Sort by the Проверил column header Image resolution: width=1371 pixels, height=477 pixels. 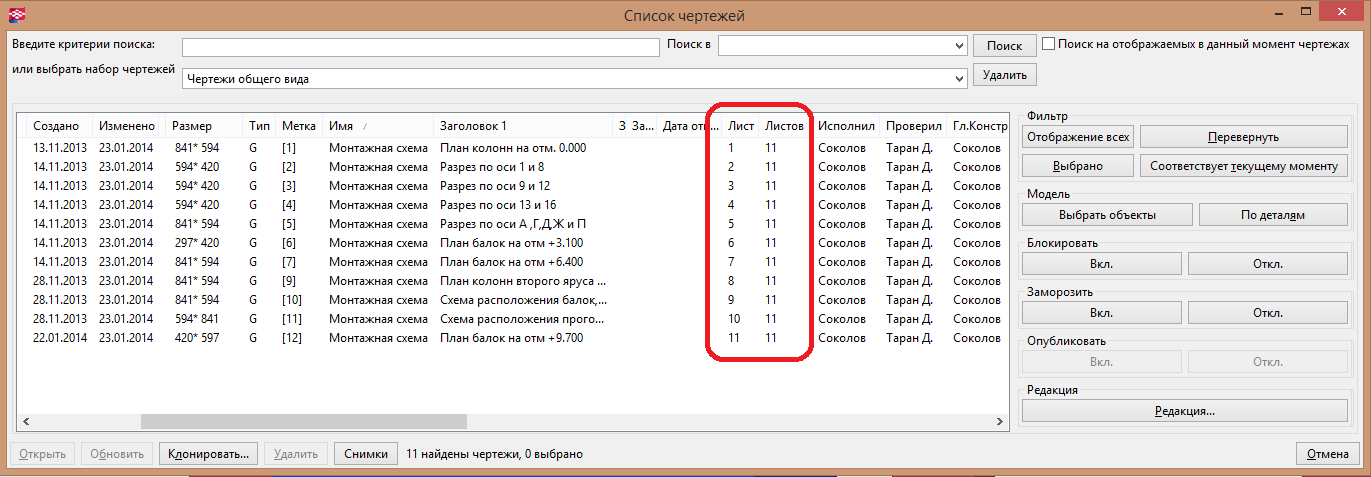coord(914,126)
